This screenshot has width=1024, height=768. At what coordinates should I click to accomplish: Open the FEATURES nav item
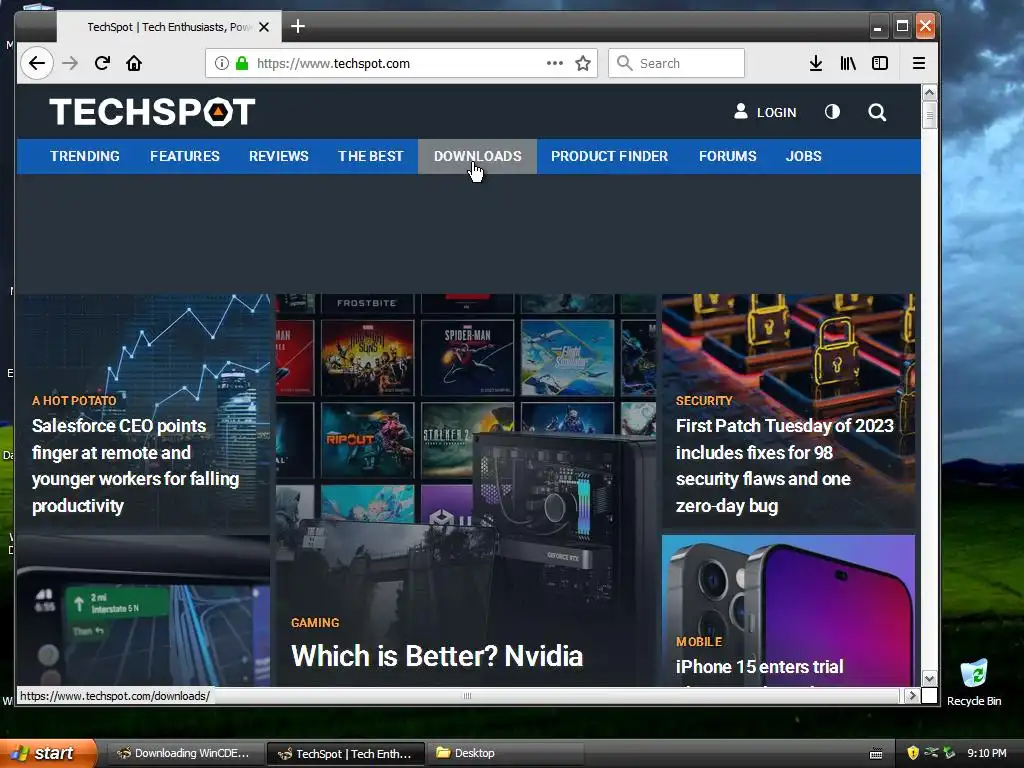point(185,156)
